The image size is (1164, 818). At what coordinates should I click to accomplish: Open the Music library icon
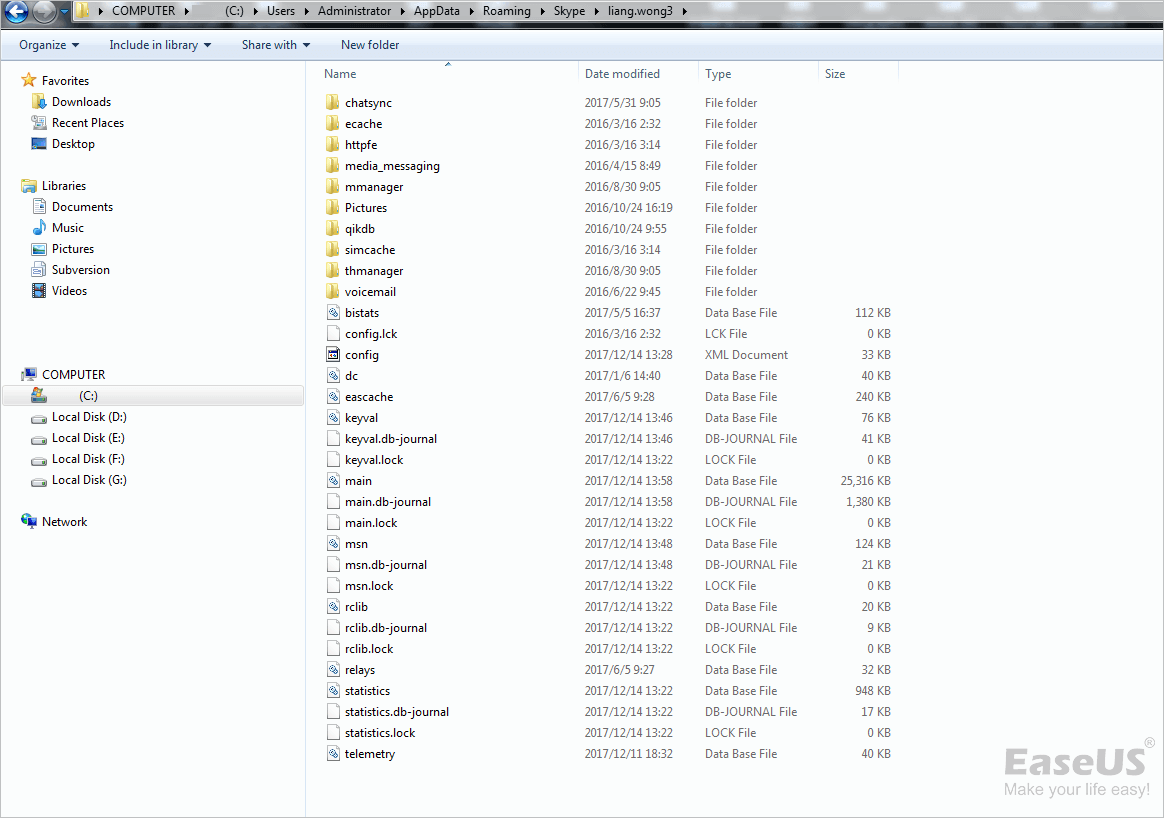click(x=39, y=228)
